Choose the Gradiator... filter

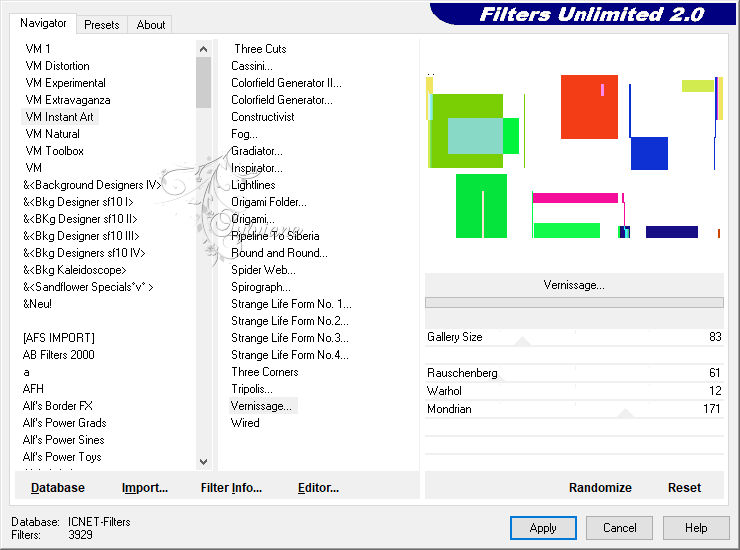coord(257,151)
